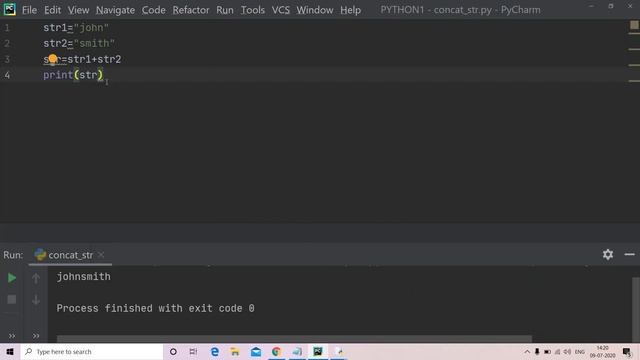Screen dimensions: 640x360
Task: Open Cortana circle icon in taskbar
Action: coord(173,351)
